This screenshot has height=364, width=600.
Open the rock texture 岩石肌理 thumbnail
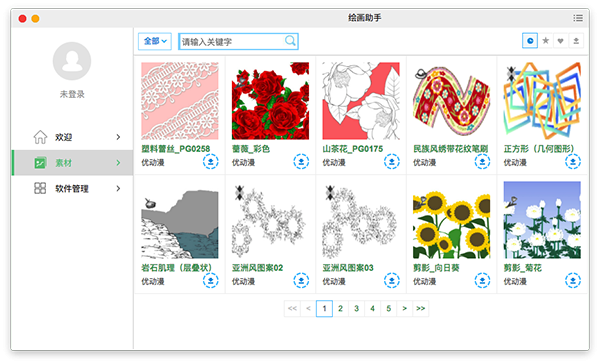(180, 220)
